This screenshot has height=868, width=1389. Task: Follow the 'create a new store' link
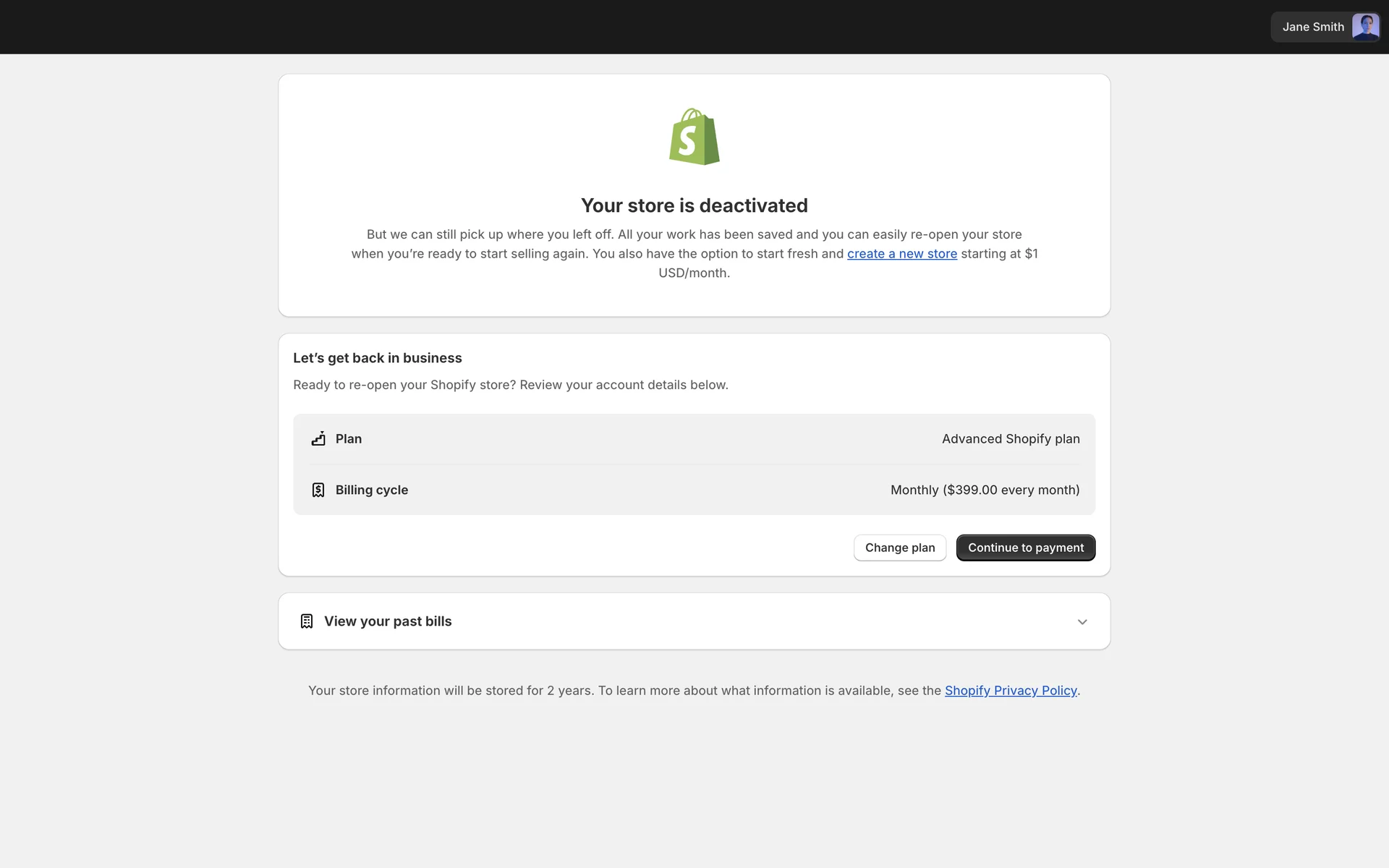pyautogui.click(x=901, y=254)
